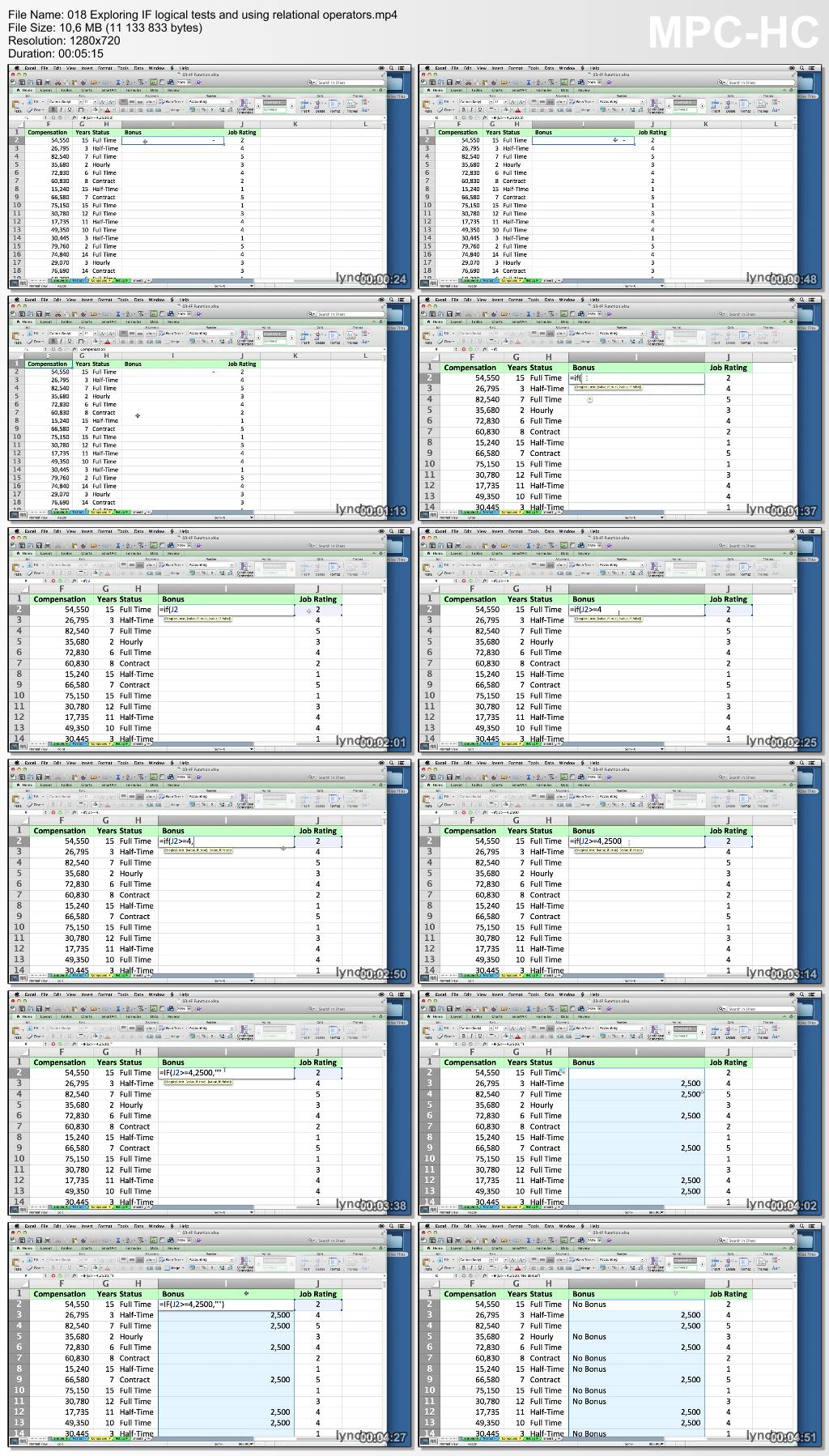The height and width of the screenshot is (1456, 829).
Task: Select the Review ribbon tab in the 00:01:37 frame
Action: pos(584,321)
